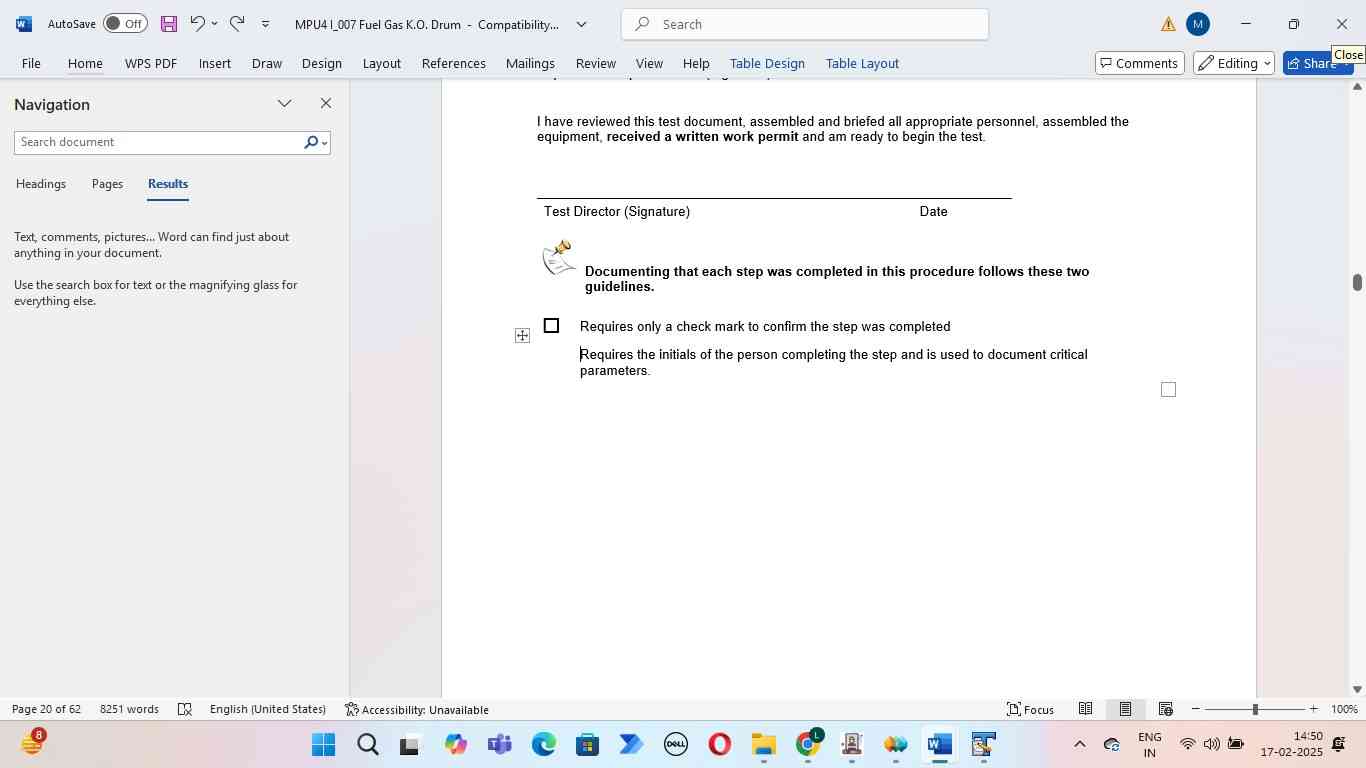Click the Undo arrow icon
Viewport: 1366px width, 768px height.
pos(197,24)
